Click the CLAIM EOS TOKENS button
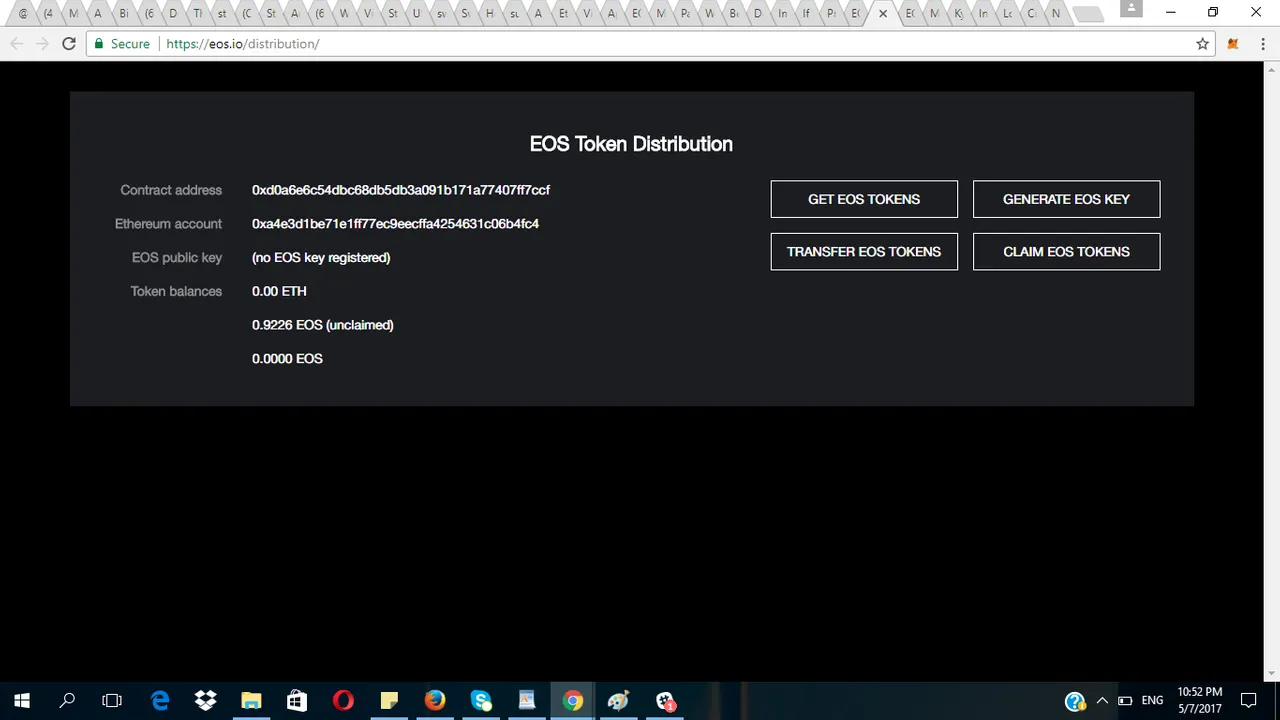This screenshot has height=720, width=1280. 1066,251
